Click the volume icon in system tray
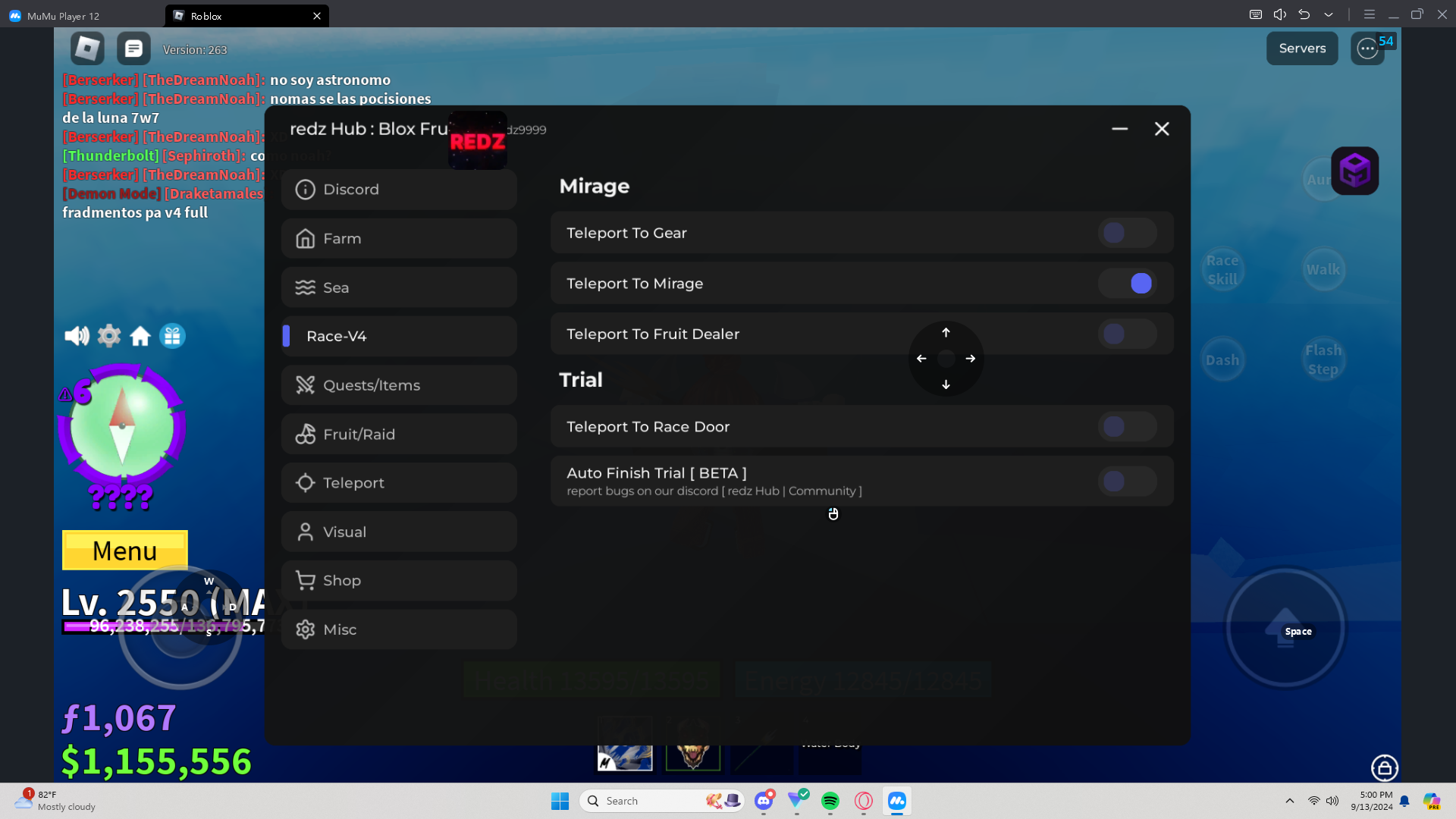The height and width of the screenshot is (819, 1456). [x=1332, y=801]
